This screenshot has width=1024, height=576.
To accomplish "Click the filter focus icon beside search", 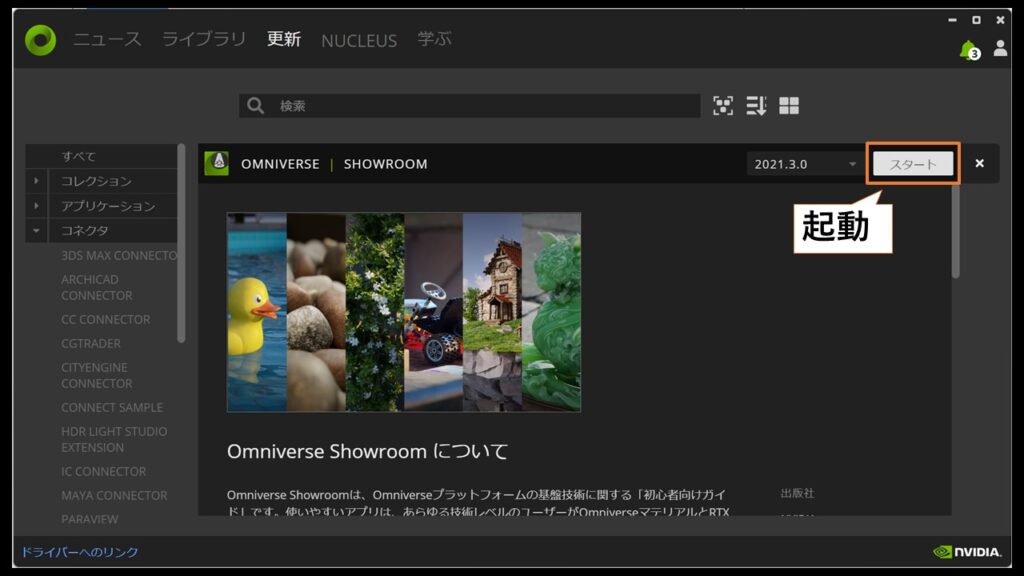I will [723, 106].
